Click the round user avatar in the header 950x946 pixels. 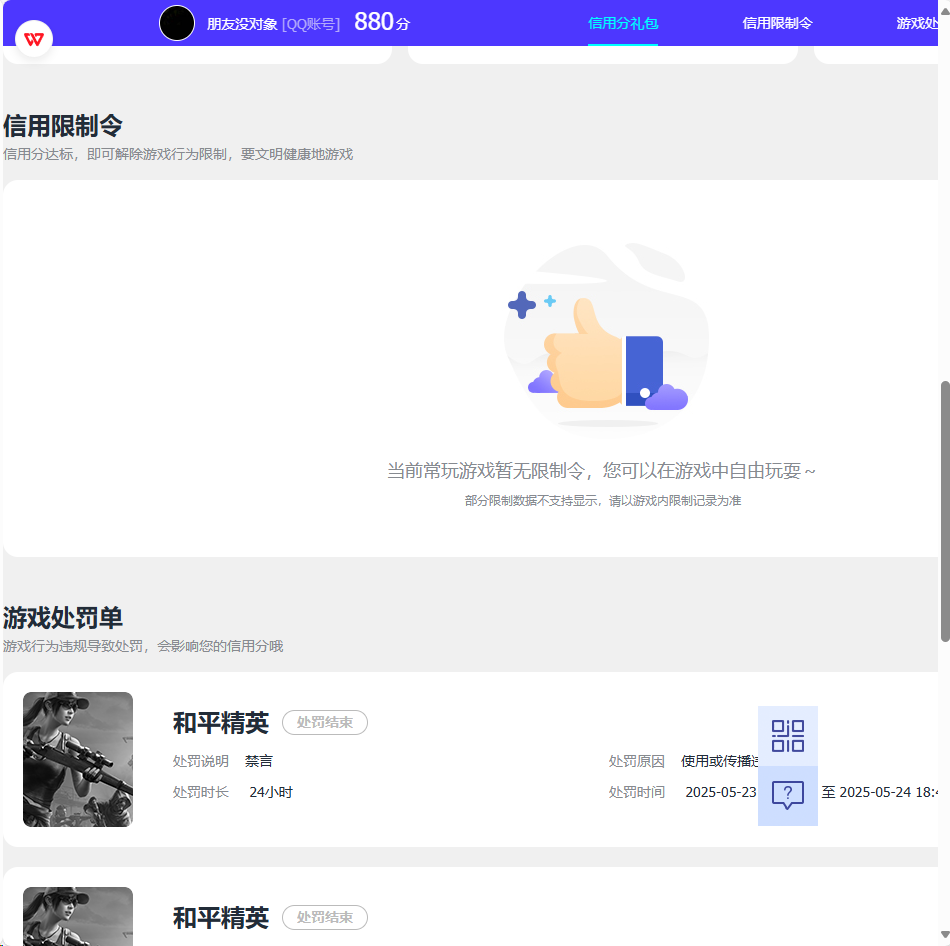pos(176,23)
